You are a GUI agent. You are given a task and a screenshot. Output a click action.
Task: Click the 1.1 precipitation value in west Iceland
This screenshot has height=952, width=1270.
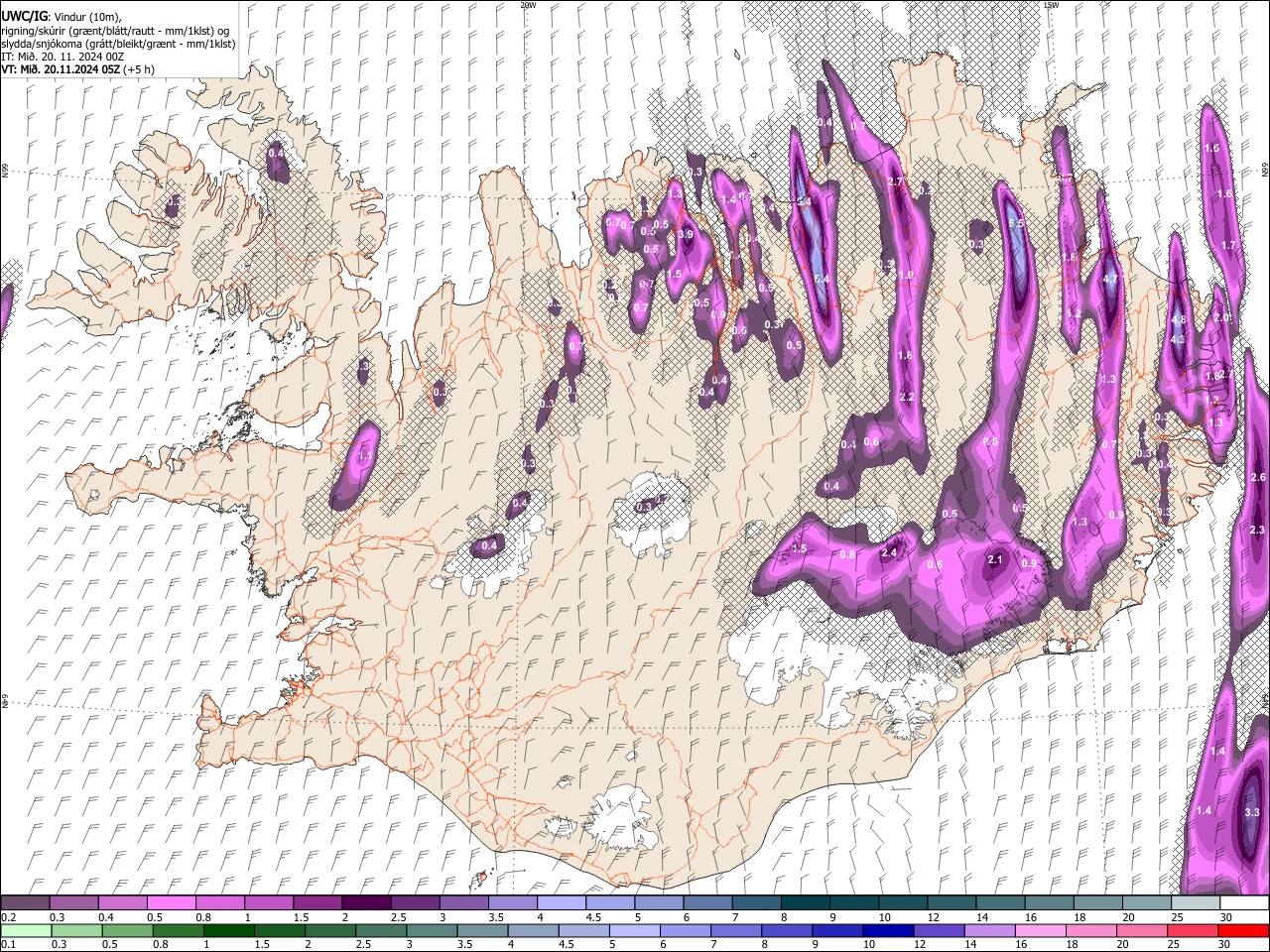tap(364, 456)
